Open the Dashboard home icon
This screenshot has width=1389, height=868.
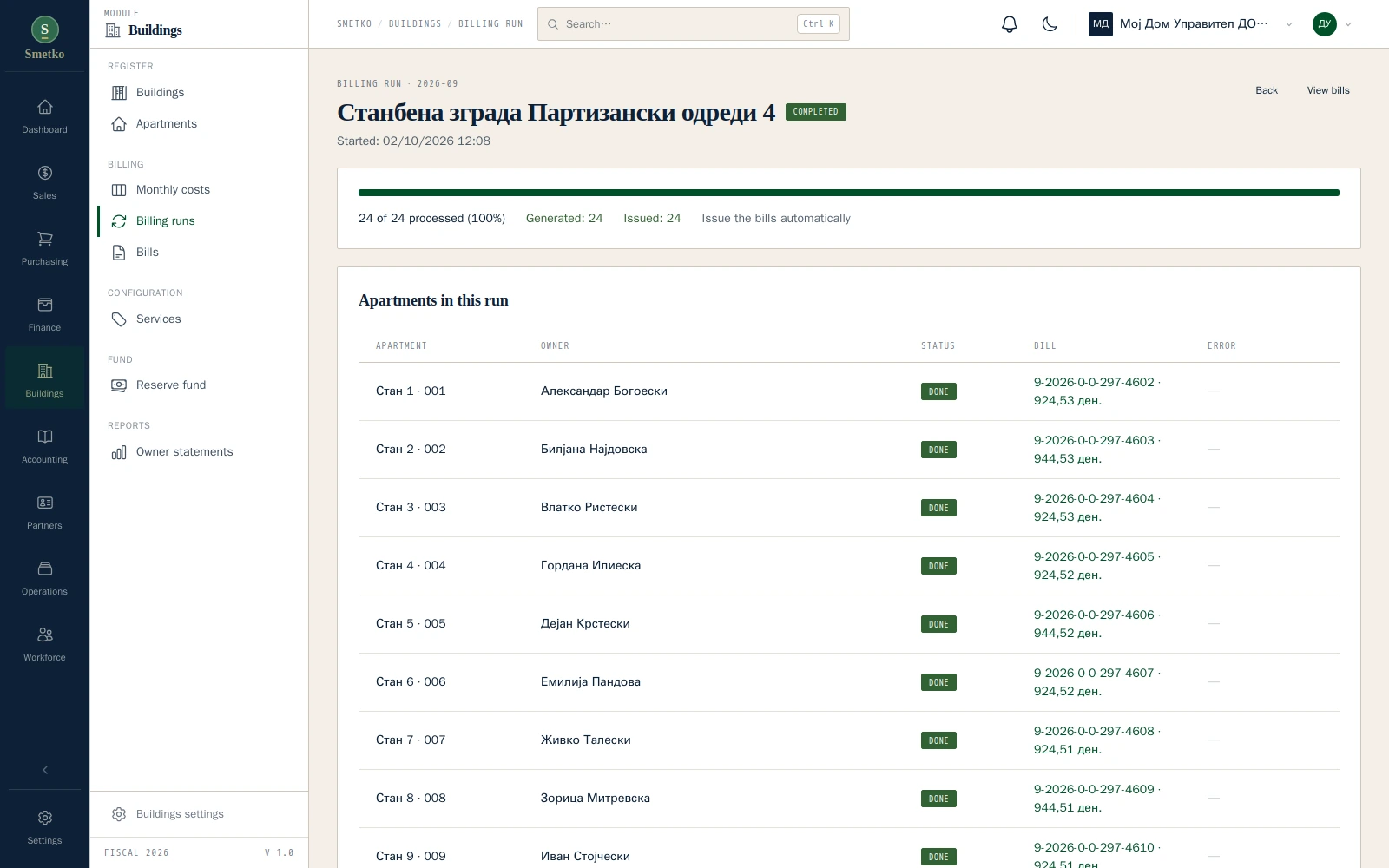(44, 107)
